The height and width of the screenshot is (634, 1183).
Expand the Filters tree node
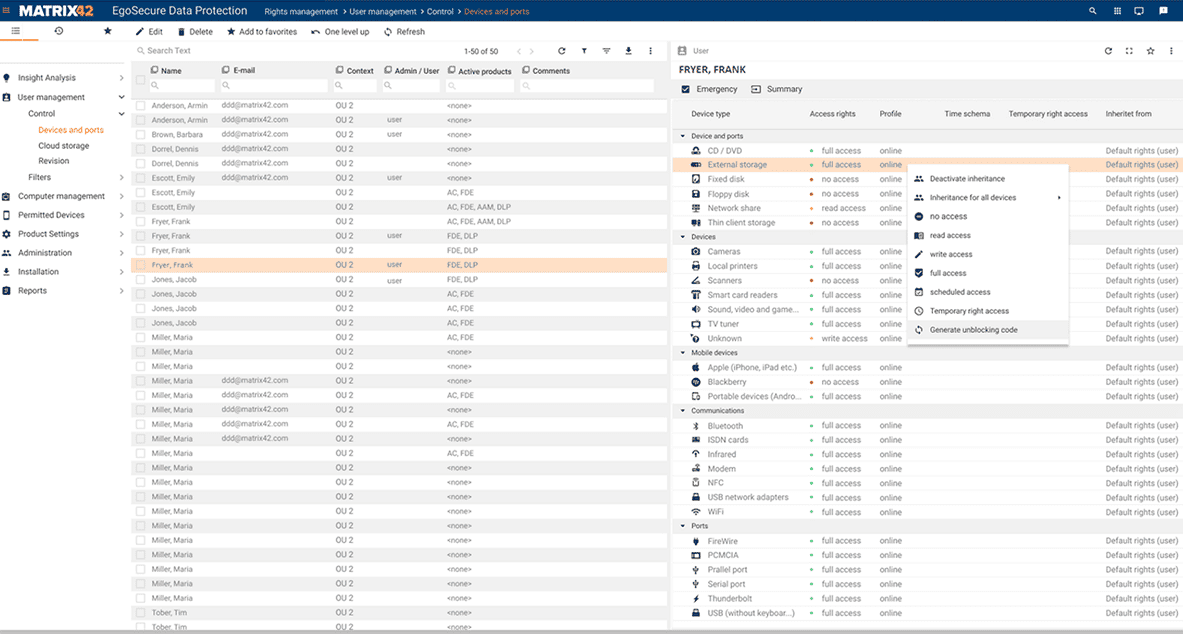[x=121, y=177]
